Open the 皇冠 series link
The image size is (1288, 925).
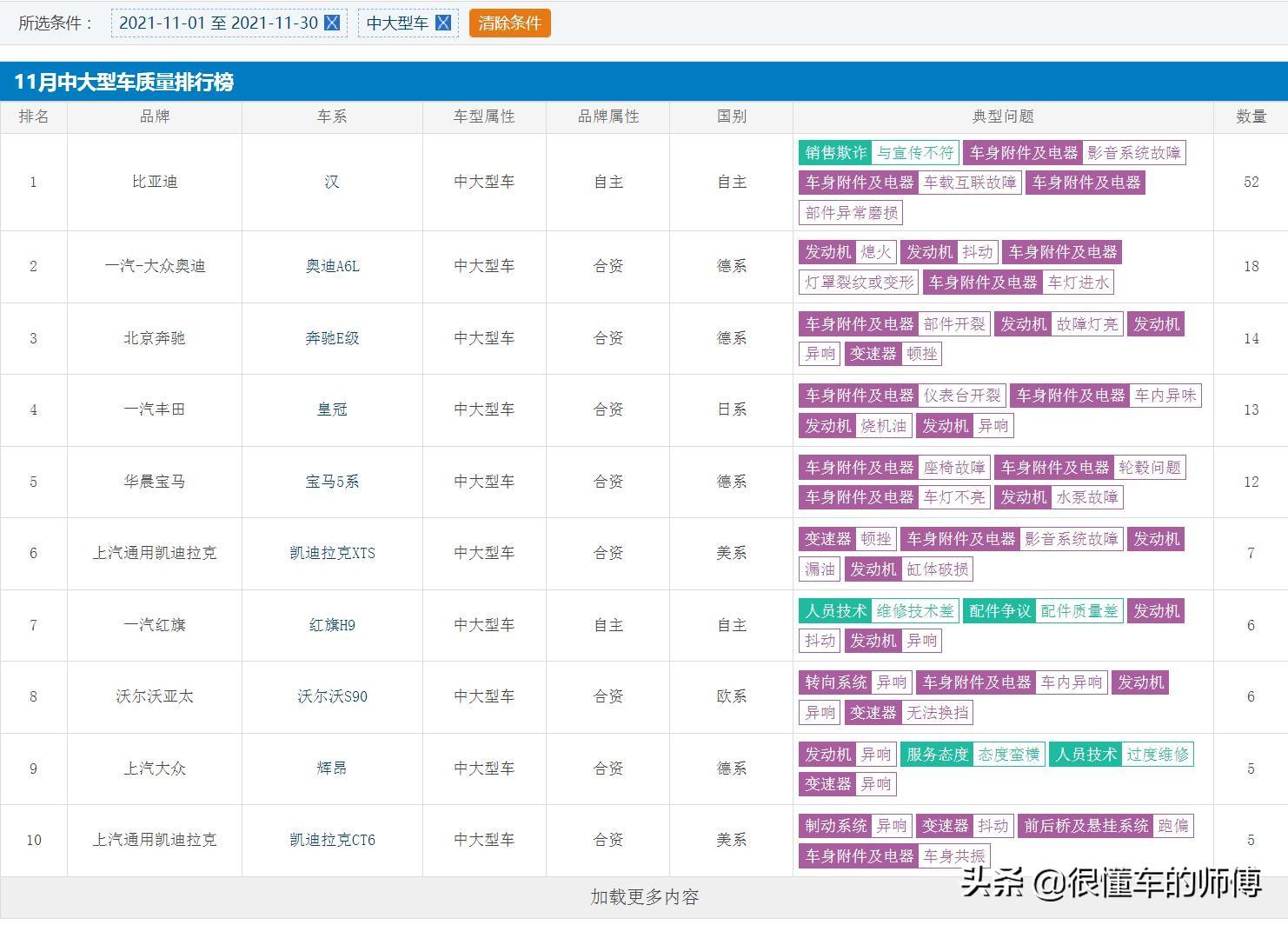(332, 409)
